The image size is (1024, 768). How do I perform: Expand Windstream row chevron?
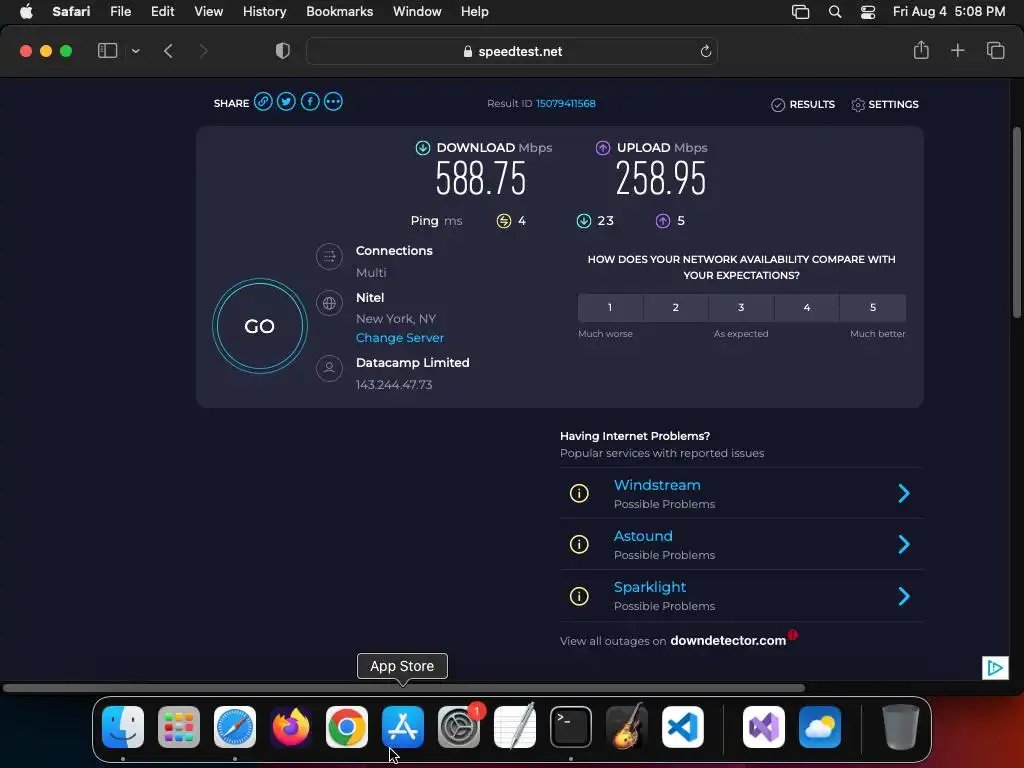coord(904,493)
